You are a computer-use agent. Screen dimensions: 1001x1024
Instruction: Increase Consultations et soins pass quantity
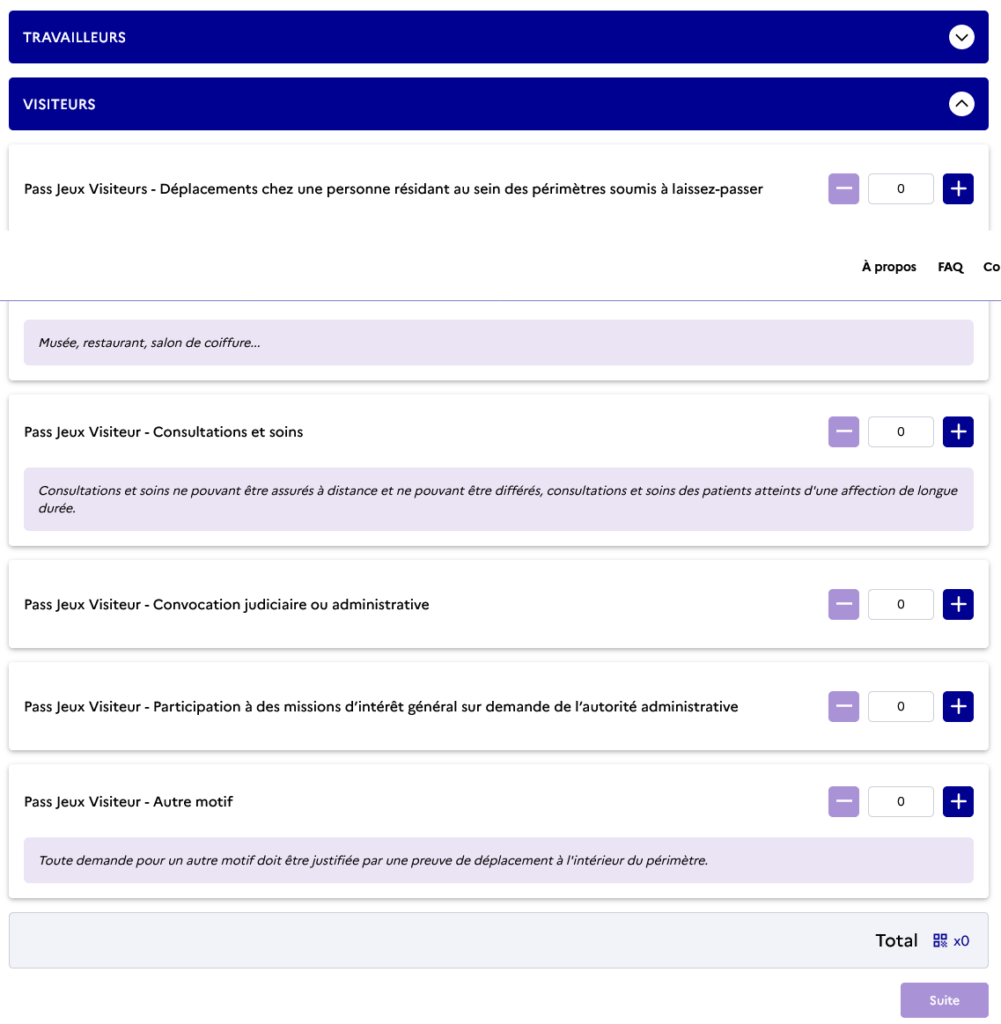pos(958,432)
